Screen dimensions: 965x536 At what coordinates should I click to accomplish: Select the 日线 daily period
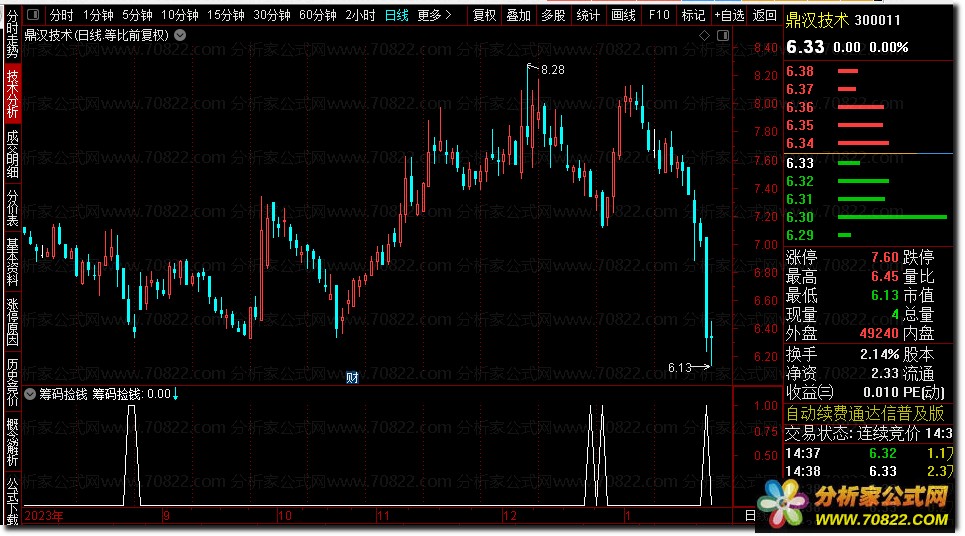coord(396,15)
